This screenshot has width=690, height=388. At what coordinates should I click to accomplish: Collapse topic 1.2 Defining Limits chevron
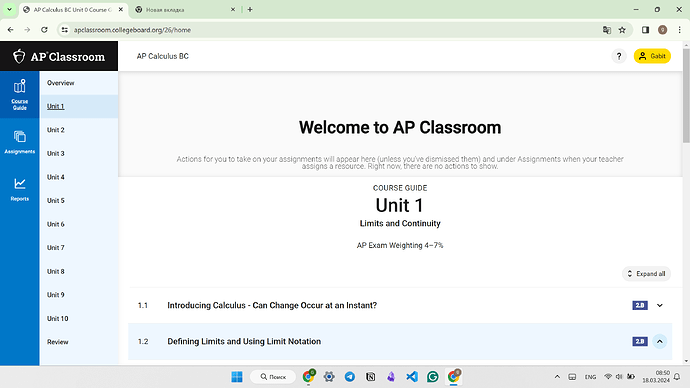coord(660,341)
